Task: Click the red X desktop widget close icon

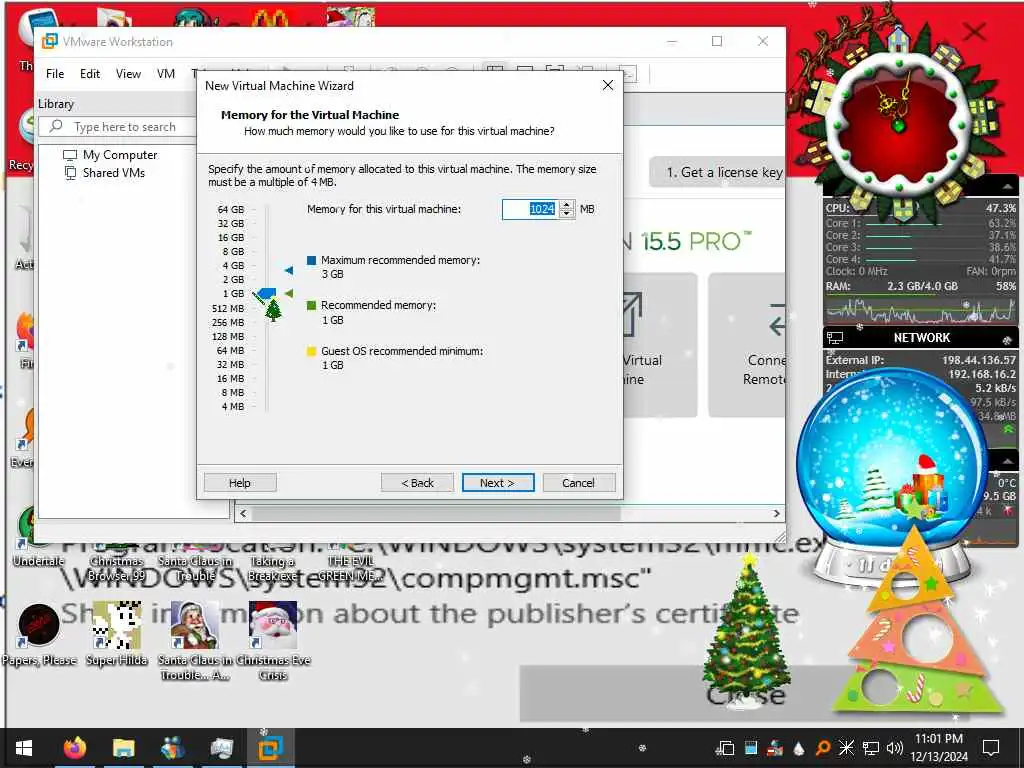Action: pos(974,31)
